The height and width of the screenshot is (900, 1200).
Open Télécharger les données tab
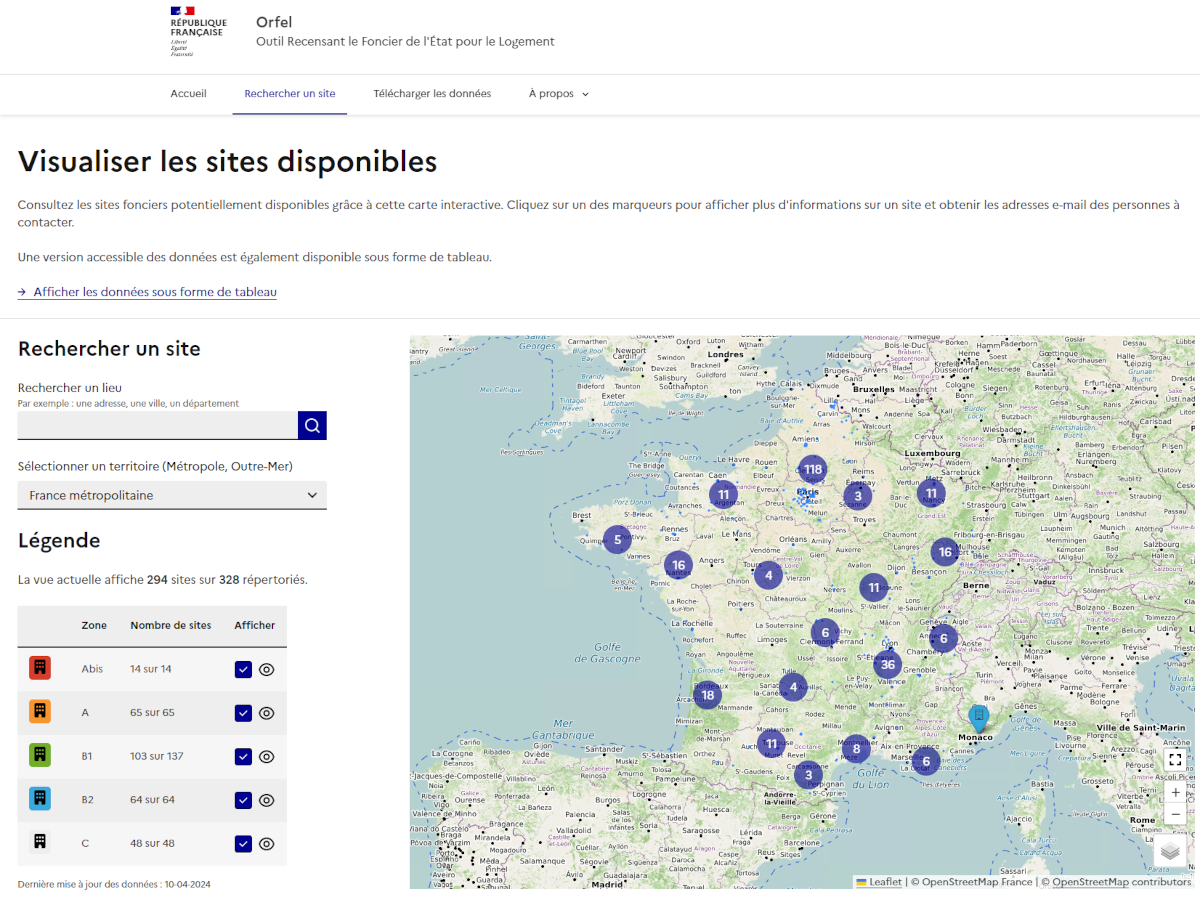point(432,94)
